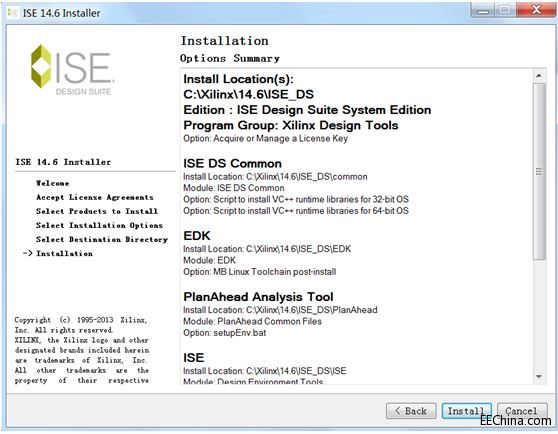Click the Install button
This screenshot has height=434, width=558.
tap(467, 411)
